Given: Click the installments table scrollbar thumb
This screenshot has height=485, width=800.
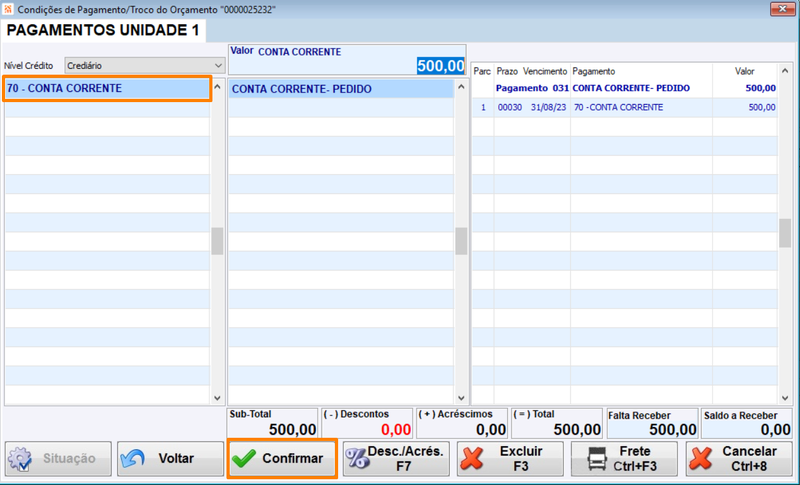Looking at the screenshot, I should (x=785, y=233).
